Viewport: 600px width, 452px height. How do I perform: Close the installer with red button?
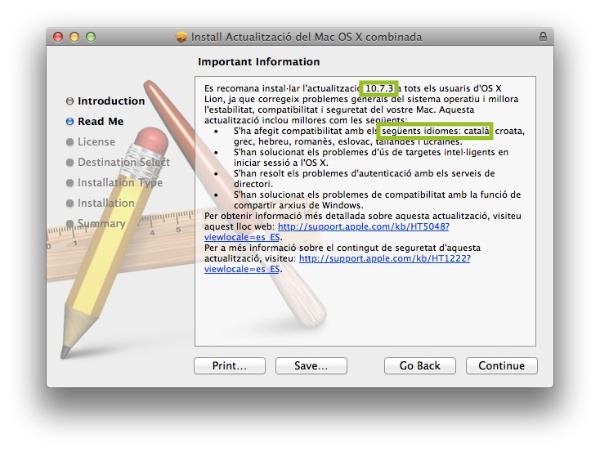[58, 37]
